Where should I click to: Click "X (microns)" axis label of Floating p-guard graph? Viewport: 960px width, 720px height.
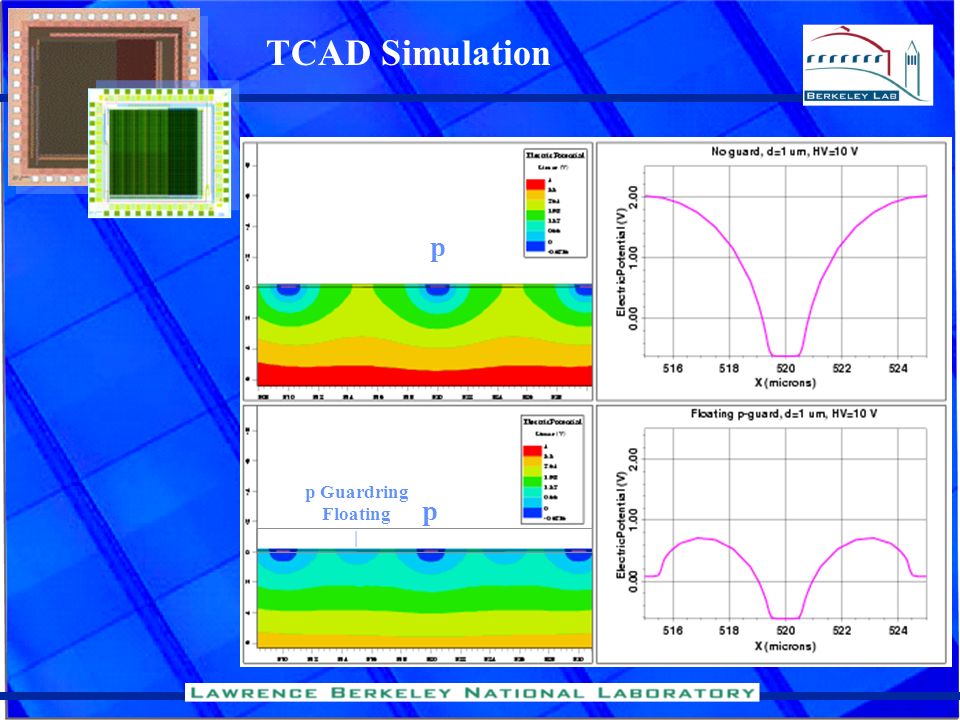tap(786, 646)
